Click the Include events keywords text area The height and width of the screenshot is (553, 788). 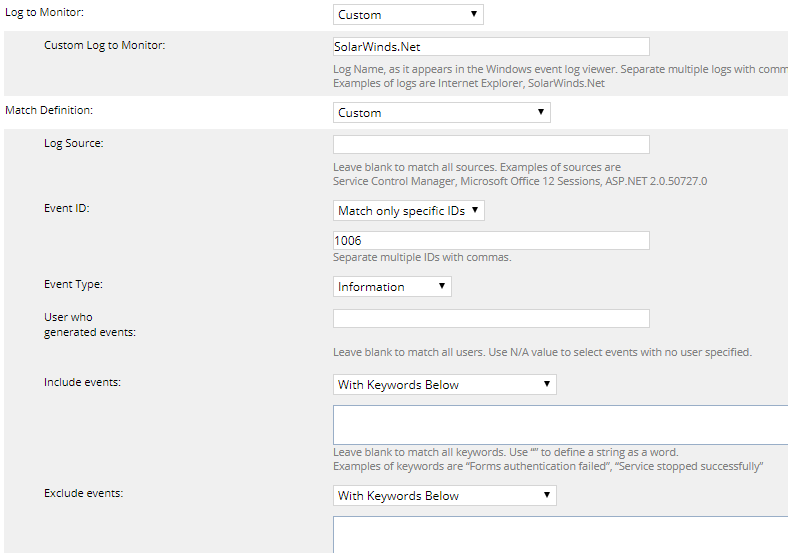tap(560, 424)
